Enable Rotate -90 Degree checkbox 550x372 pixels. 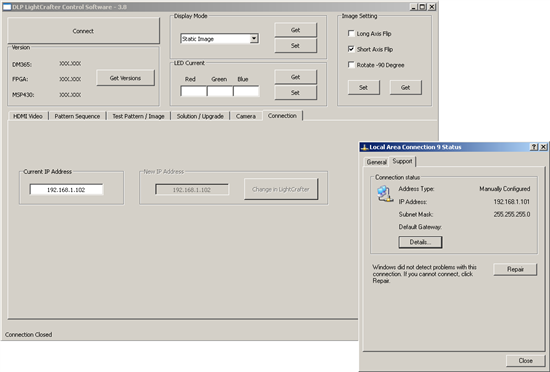(351, 65)
